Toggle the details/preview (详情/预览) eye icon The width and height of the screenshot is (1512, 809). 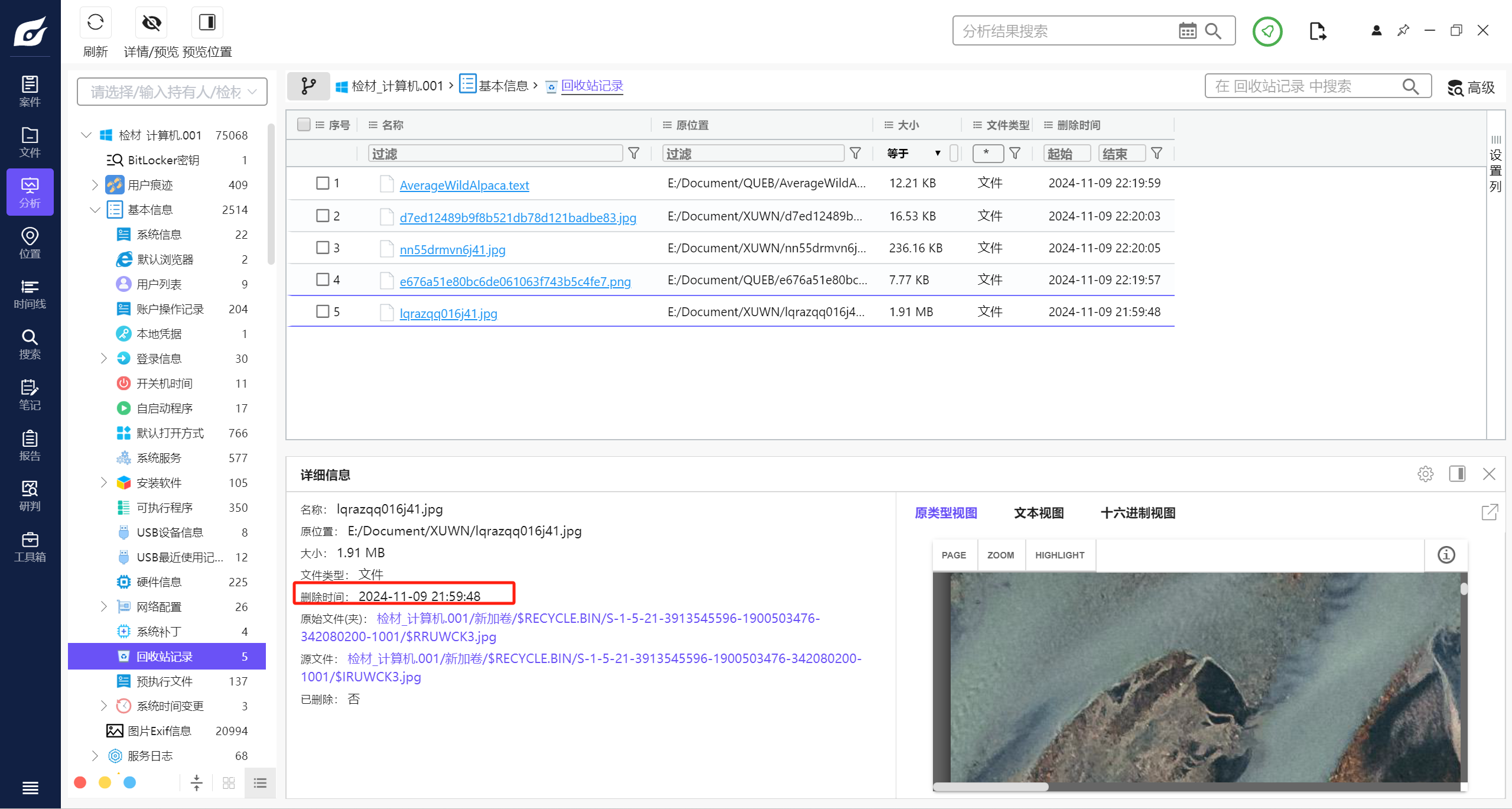pos(151,23)
